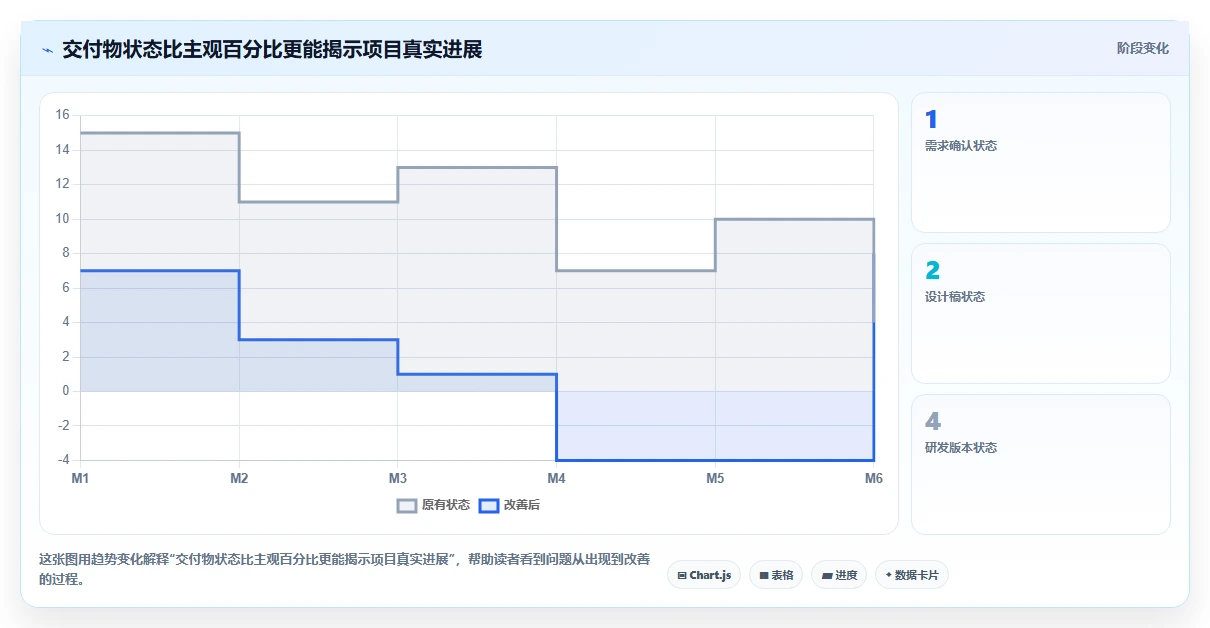
Task: Select the 数据卡片 tag chip
Action: tap(912, 575)
